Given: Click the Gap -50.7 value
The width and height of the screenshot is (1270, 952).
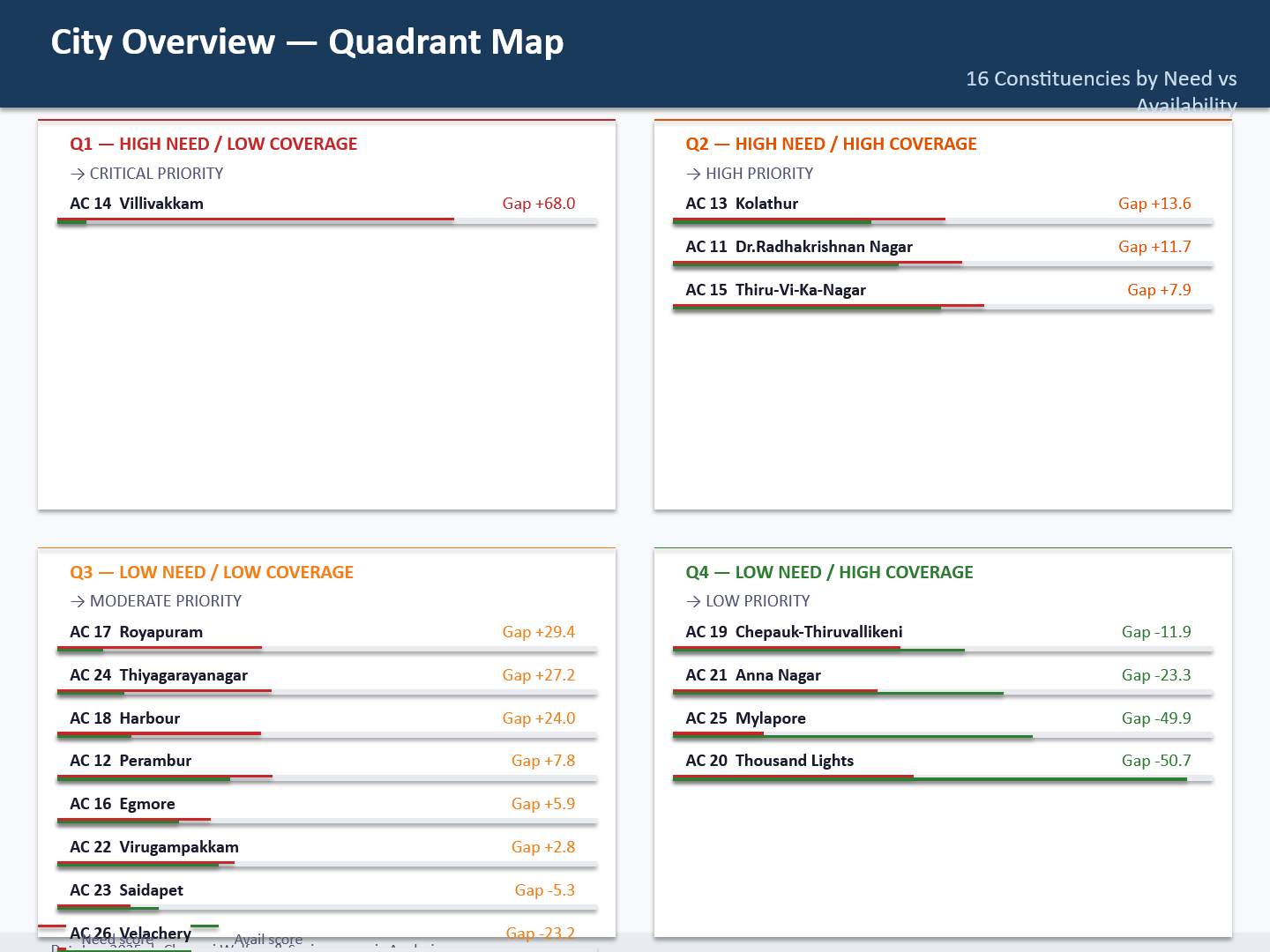Looking at the screenshot, I should point(1155,762).
